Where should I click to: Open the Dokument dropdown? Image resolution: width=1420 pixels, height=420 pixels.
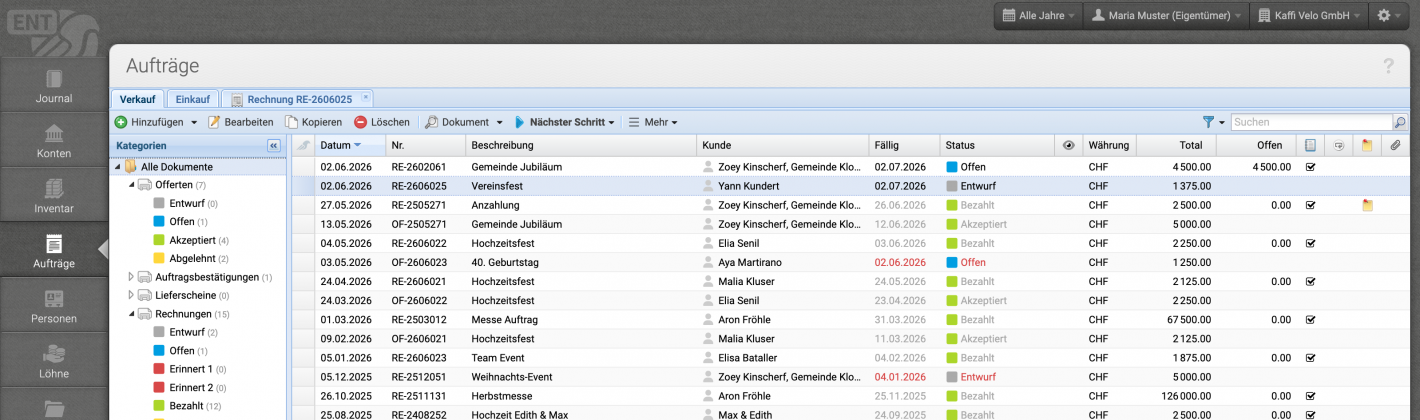click(x=464, y=122)
